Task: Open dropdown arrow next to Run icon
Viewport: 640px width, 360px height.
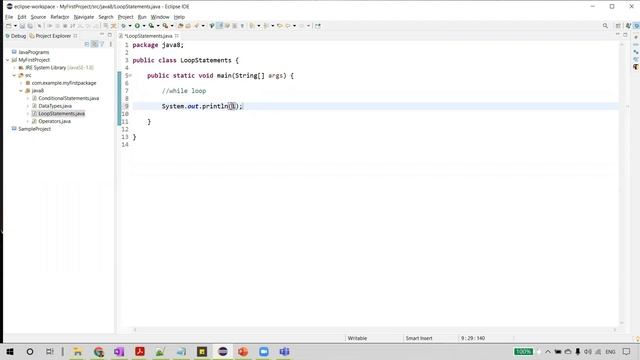Action: tap(144, 26)
